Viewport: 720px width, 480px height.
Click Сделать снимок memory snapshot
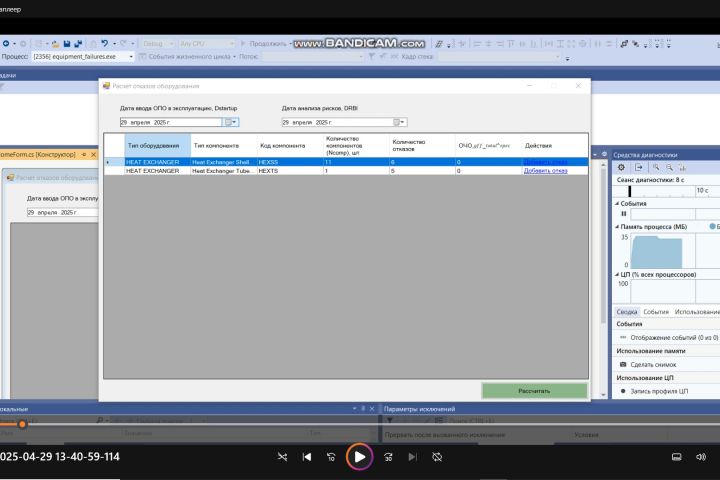tap(653, 365)
